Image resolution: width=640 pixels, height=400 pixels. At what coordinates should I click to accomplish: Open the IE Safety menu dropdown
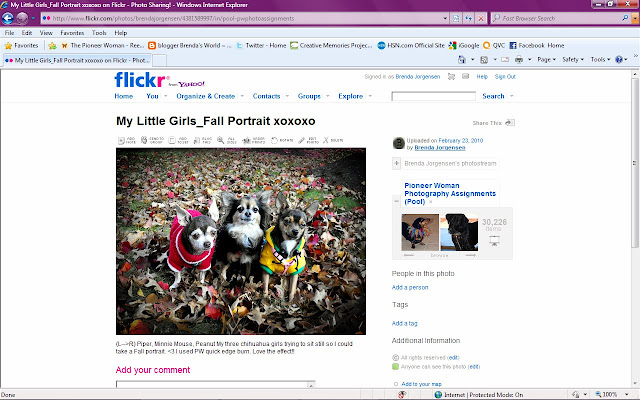(x=573, y=60)
